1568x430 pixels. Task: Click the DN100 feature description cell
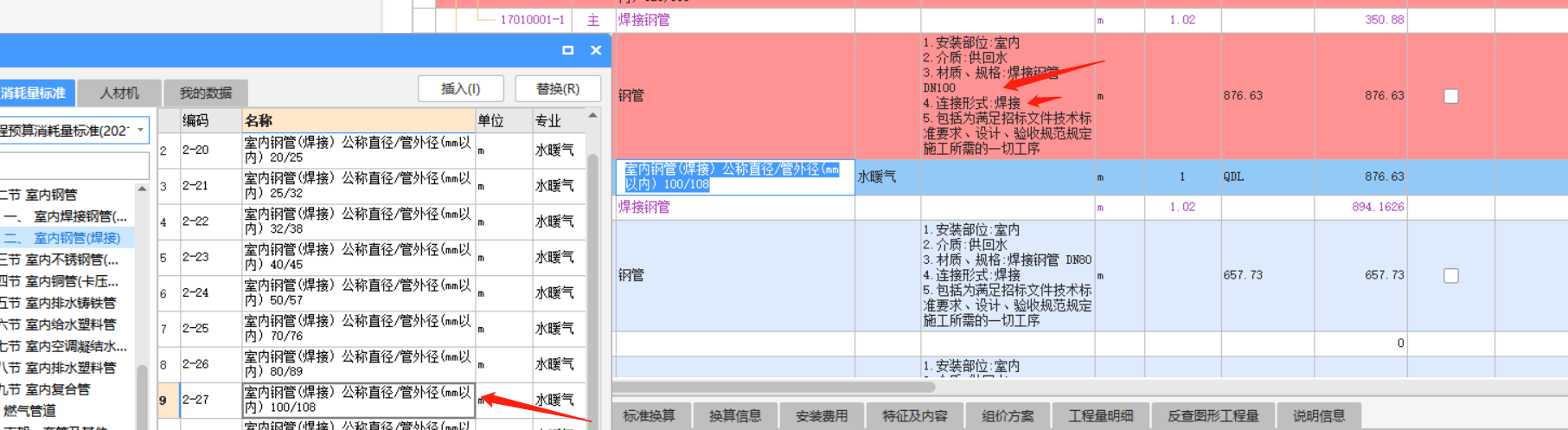tap(1008, 95)
